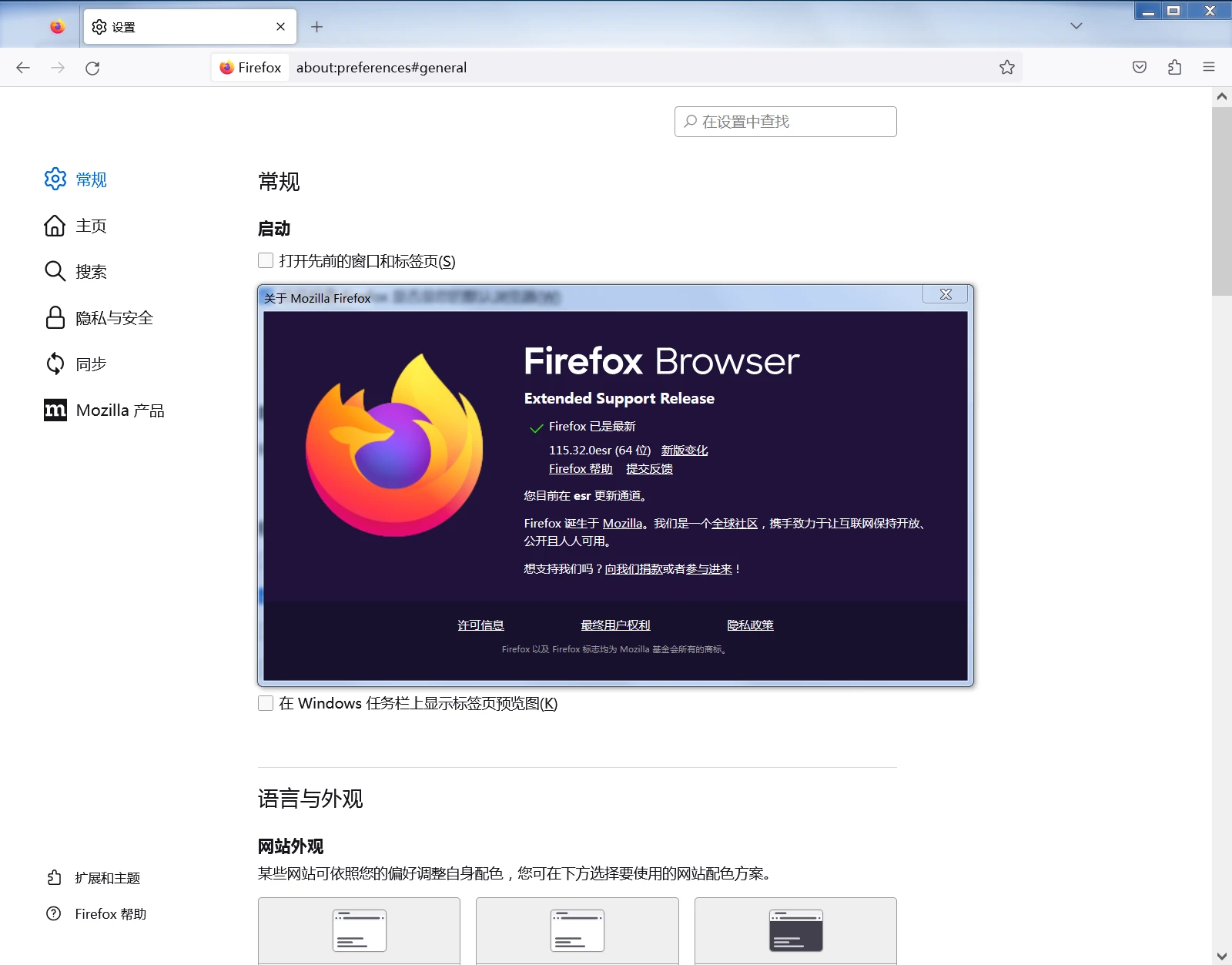Screen dimensions: 1232x965
Task: Enable 打开先前的窗口和标签页 checkbox
Action: [x=266, y=261]
